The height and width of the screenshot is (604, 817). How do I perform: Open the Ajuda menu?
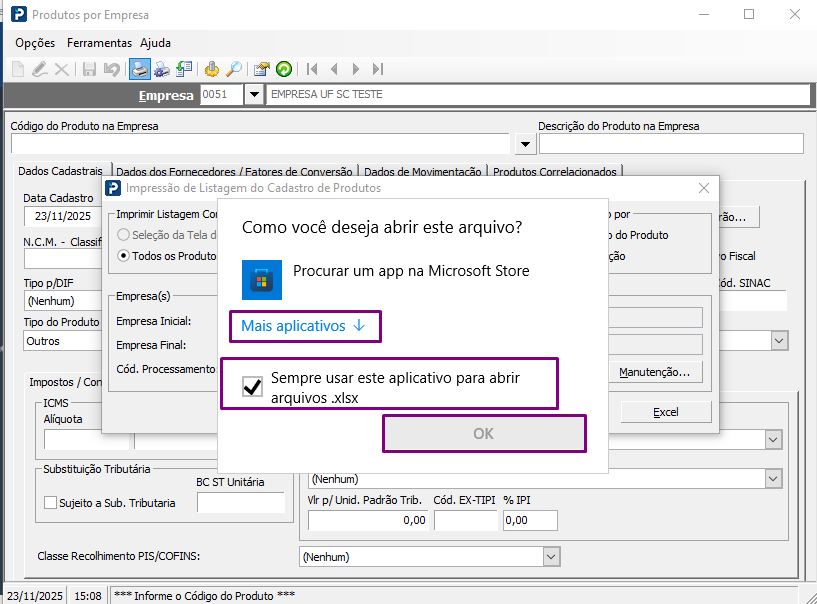(x=155, y=43)
